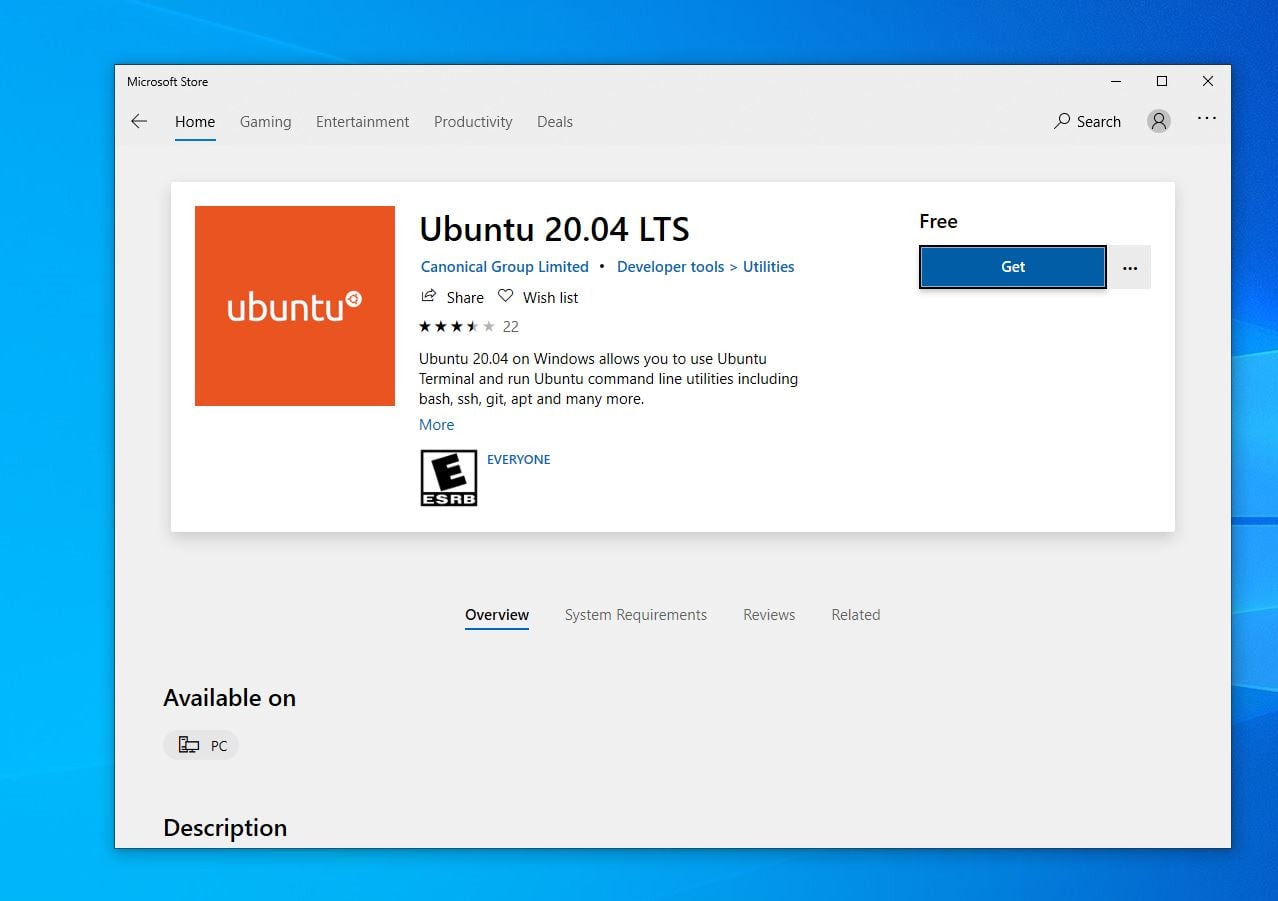
Task: Expand the description with More
Action: pyautogui.click(x=437, y=425)
